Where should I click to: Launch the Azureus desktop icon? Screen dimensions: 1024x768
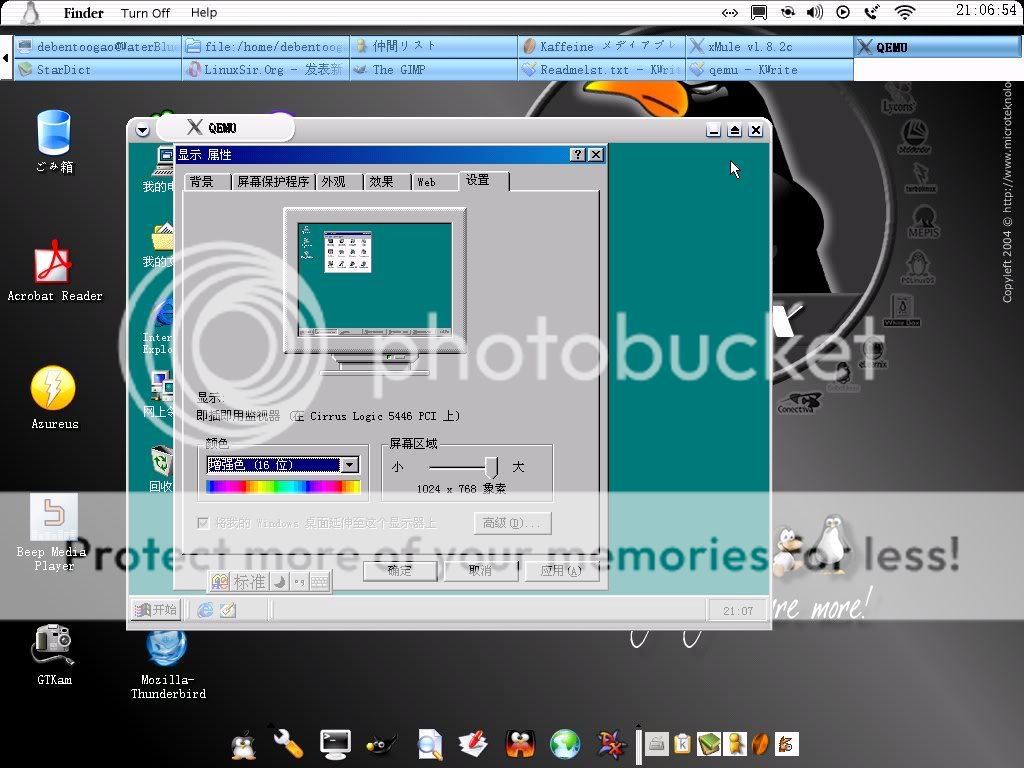(x=54, y=398)
